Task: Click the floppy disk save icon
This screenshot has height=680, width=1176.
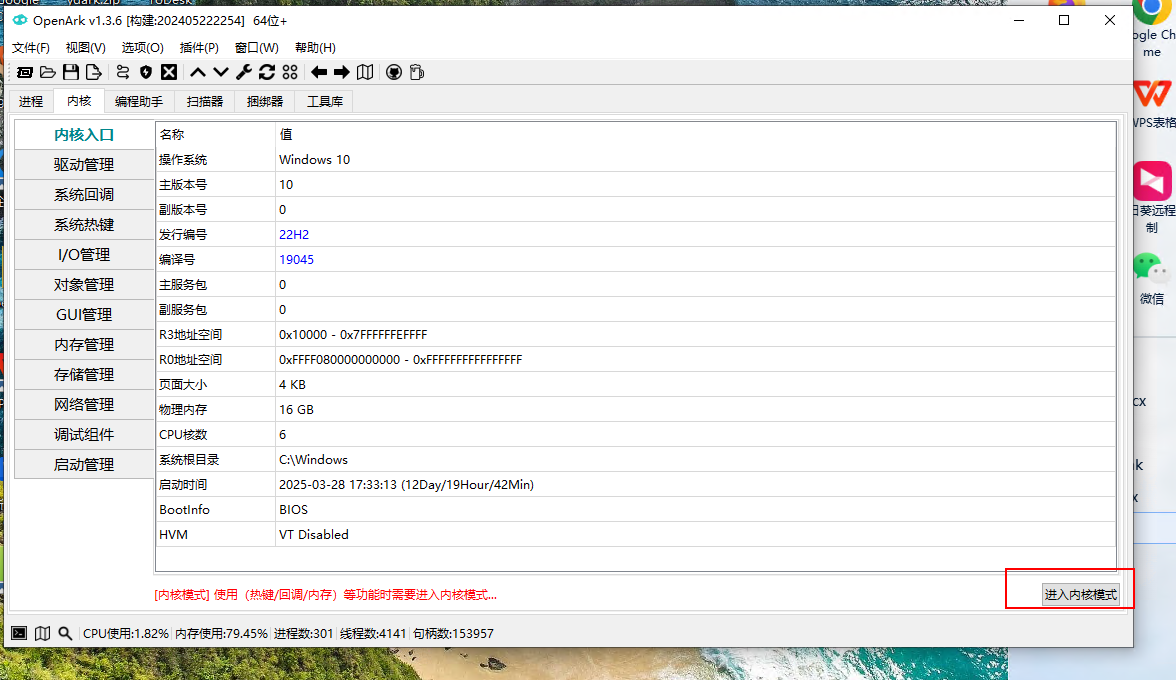Action: tap(71, 72)
